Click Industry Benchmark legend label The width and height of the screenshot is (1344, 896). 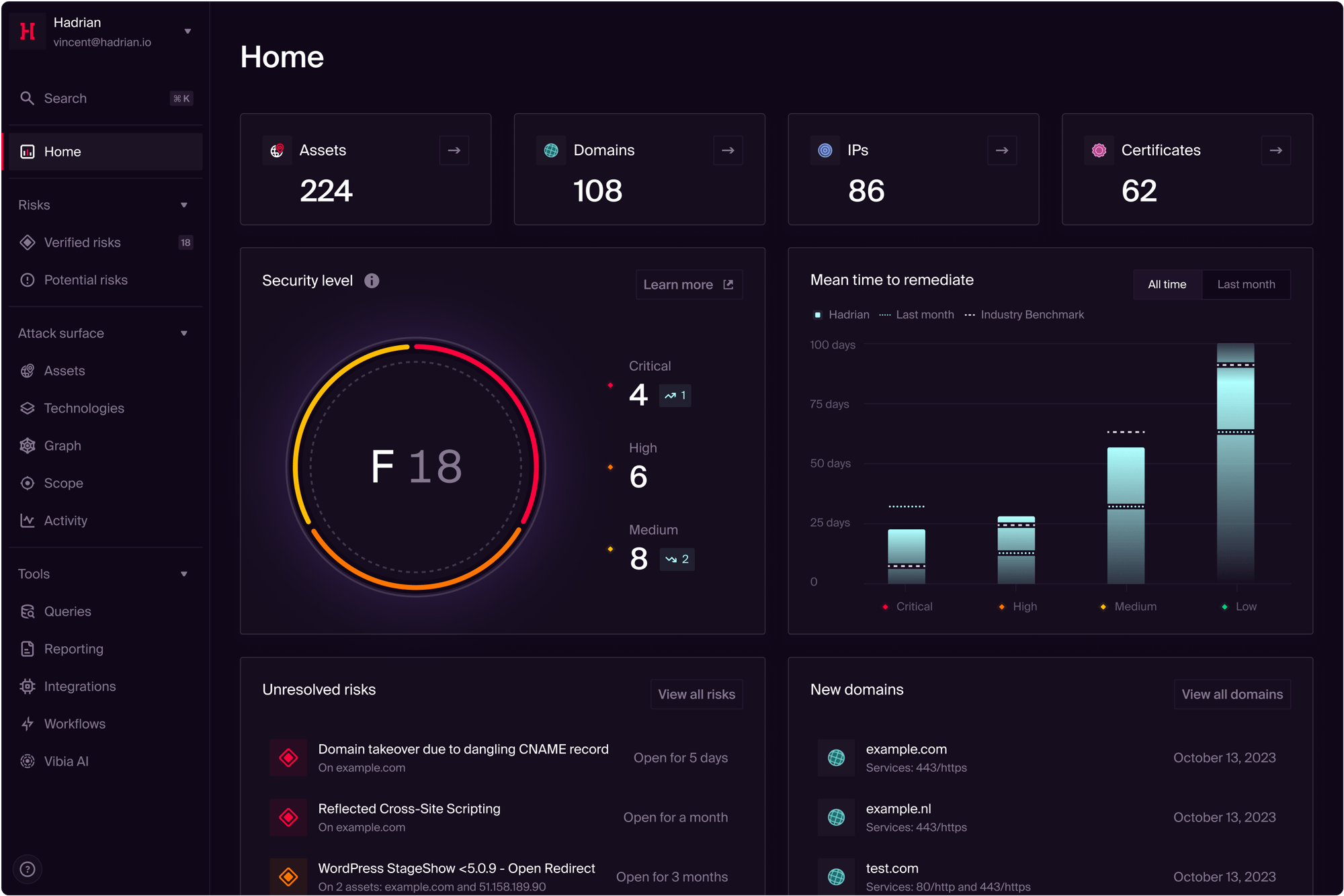1032,314
